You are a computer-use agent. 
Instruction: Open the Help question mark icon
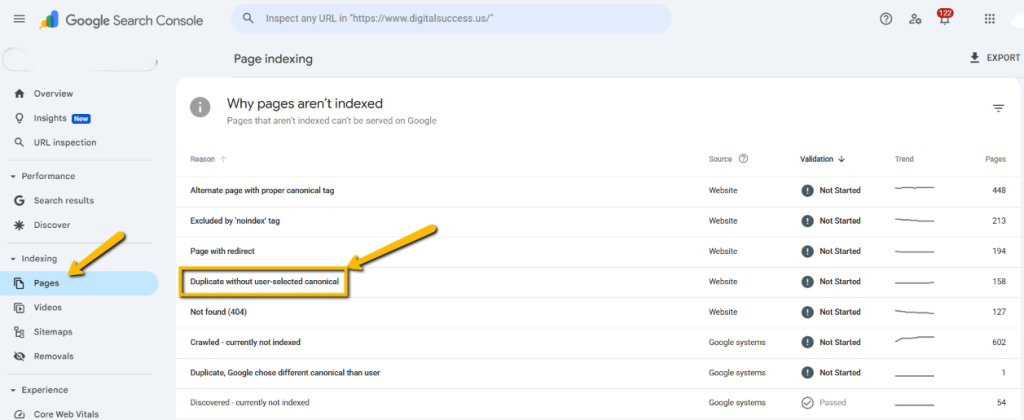886,19
